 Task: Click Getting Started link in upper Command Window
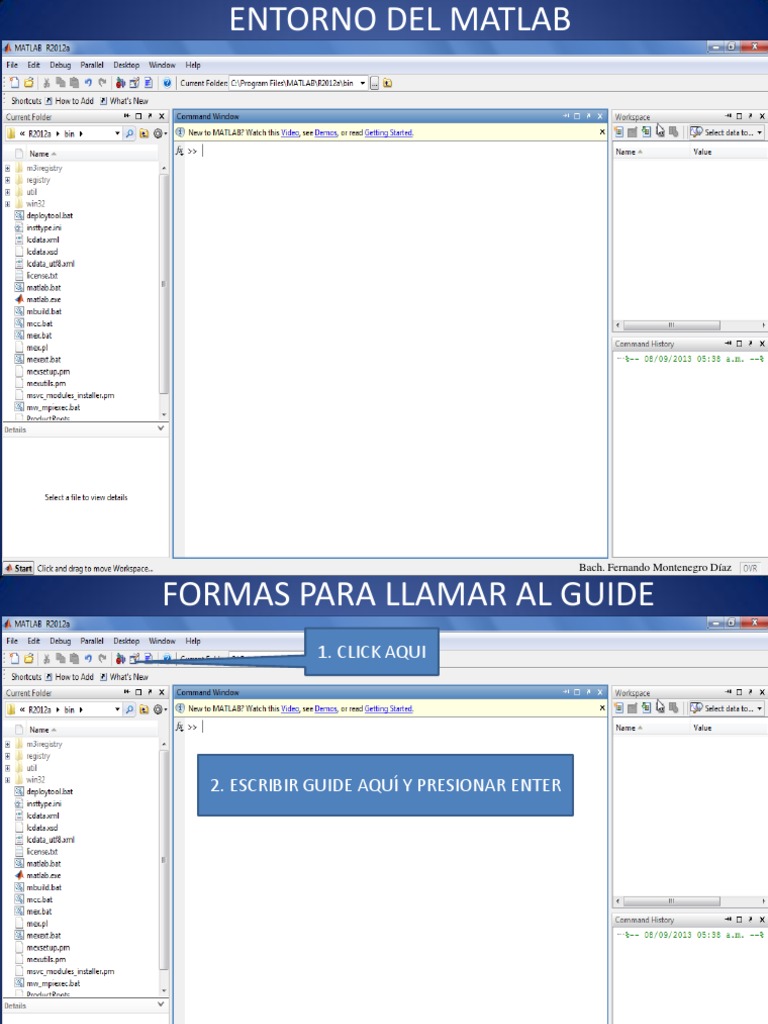pos(389,133)
